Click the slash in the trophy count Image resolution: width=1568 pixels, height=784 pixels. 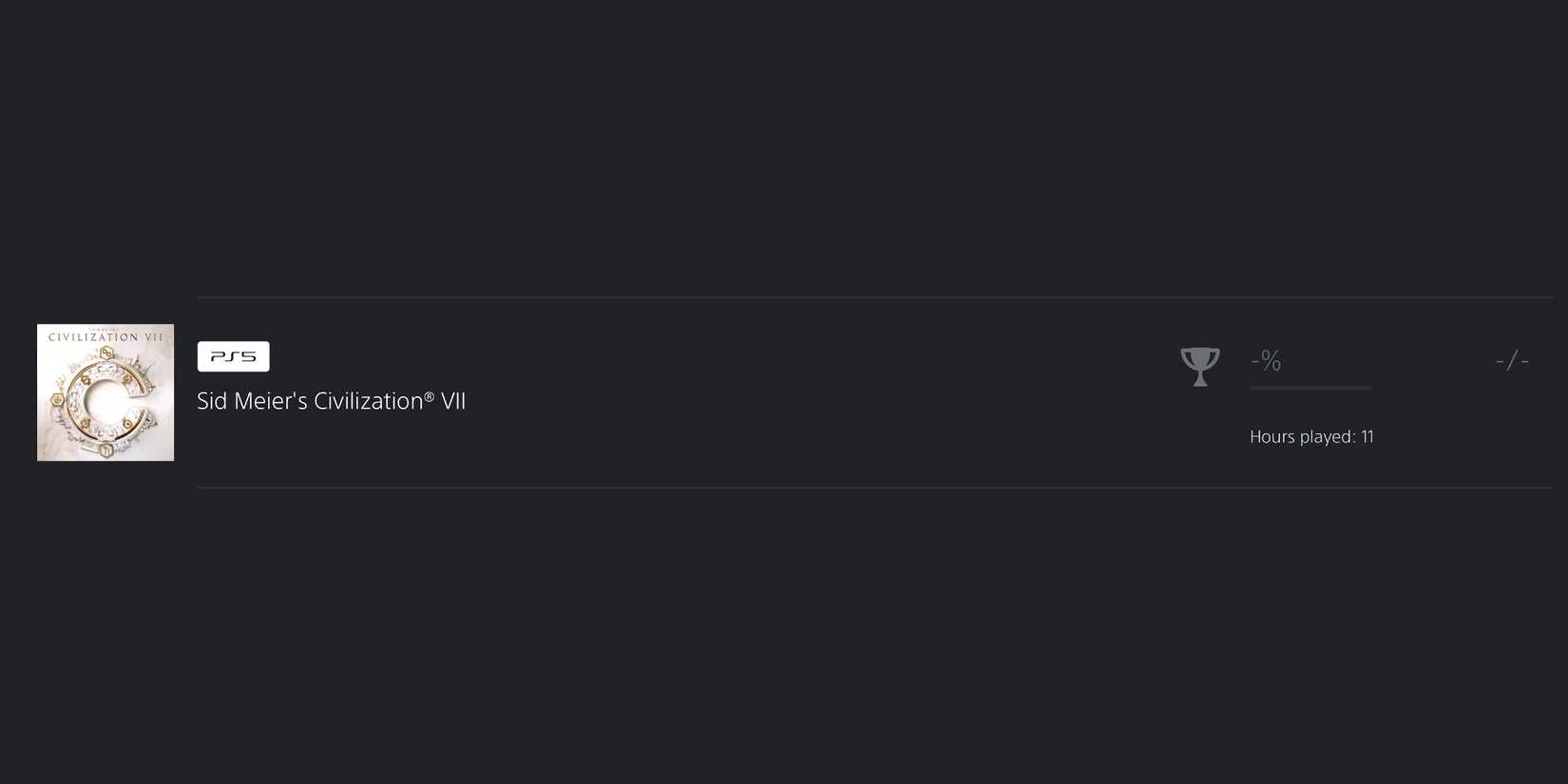point(1512,361)
